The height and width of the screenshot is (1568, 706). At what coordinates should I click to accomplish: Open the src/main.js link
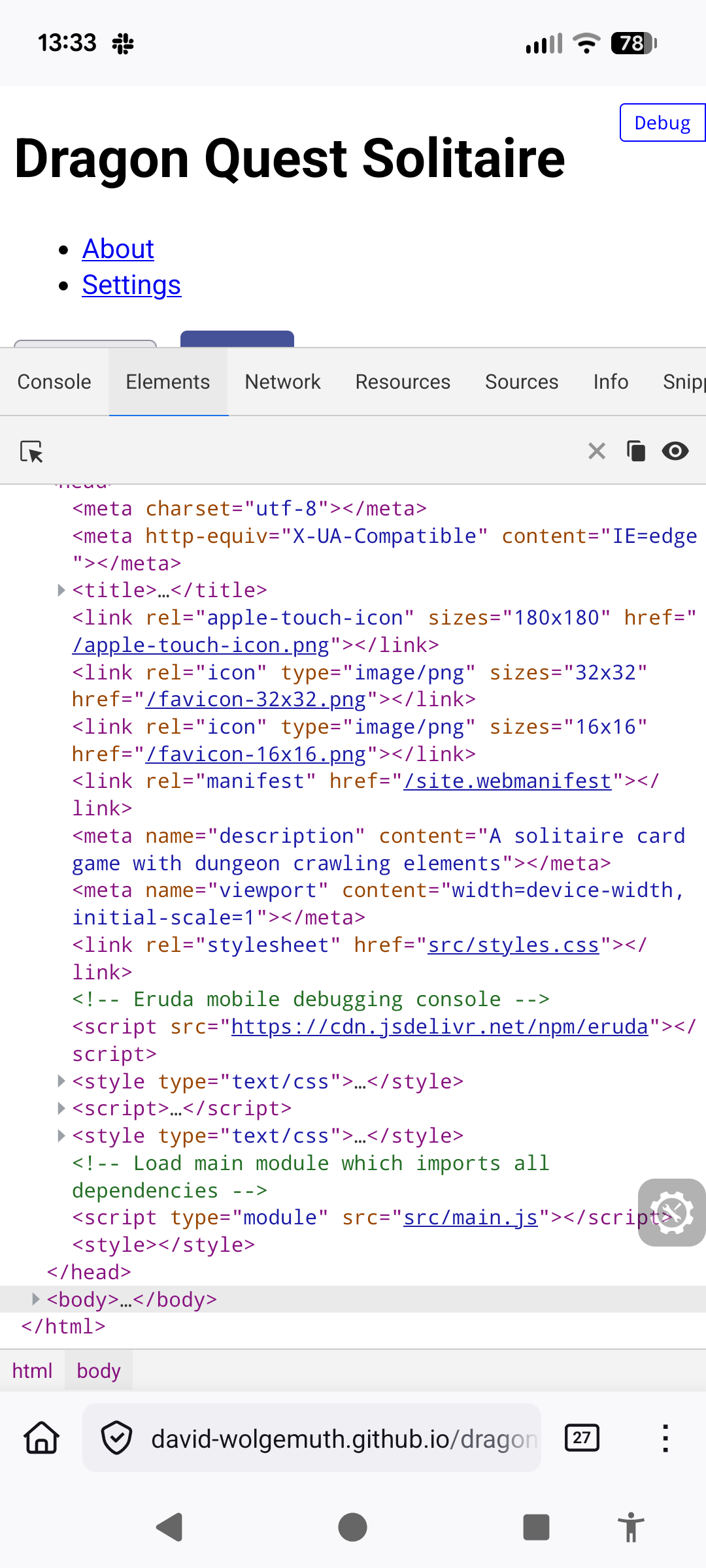click(471, 1218)
